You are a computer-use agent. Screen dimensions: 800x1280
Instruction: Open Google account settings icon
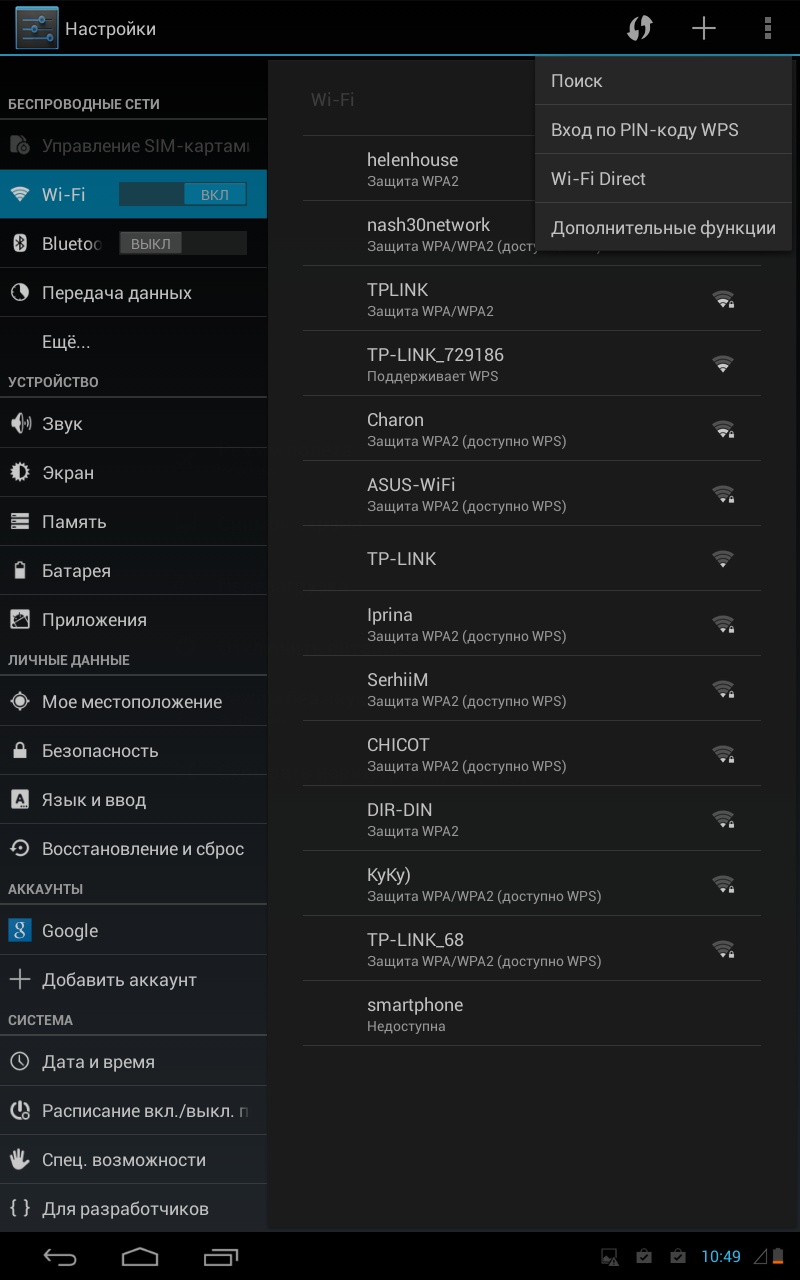click(20, 931)
